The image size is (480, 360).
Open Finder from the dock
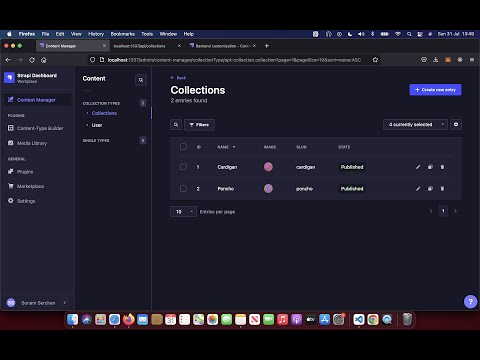click(x=72, y=320)
